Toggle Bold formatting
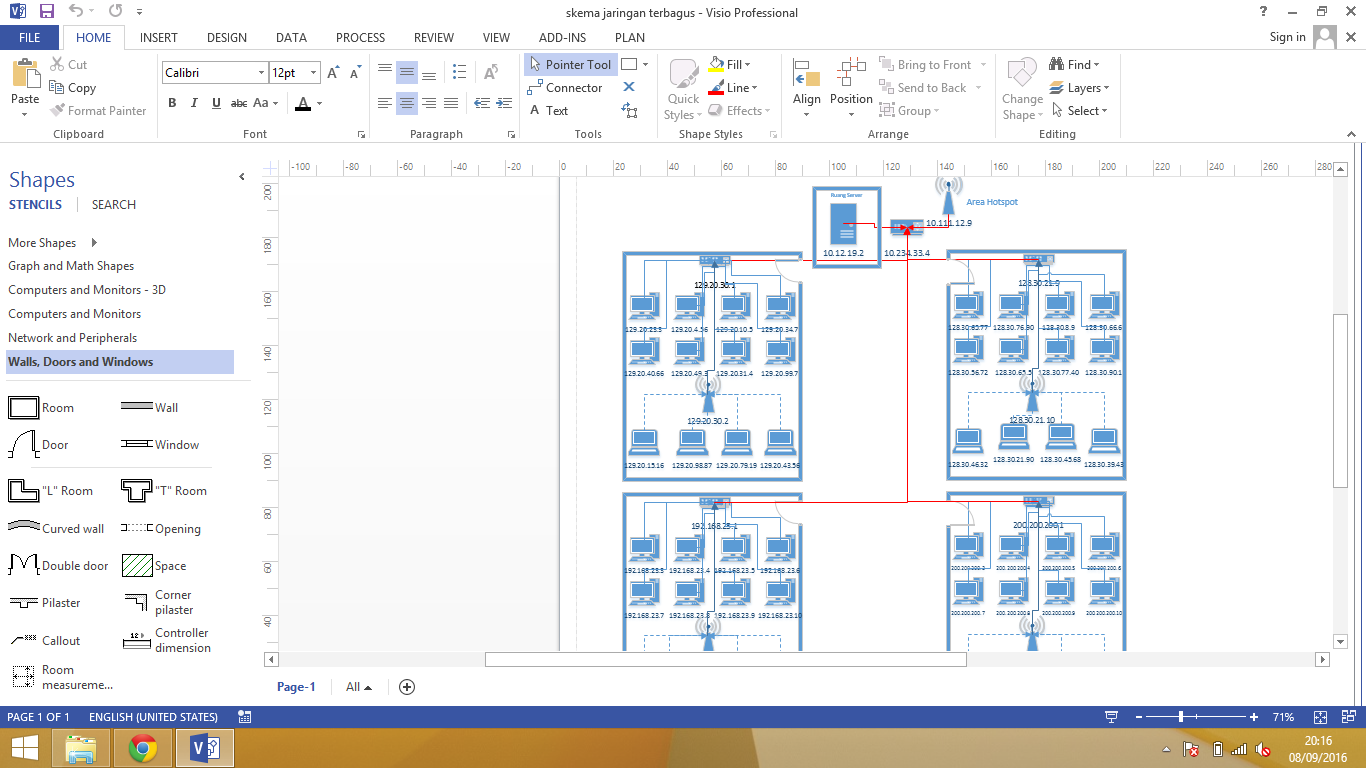 [x=172, y=103]
